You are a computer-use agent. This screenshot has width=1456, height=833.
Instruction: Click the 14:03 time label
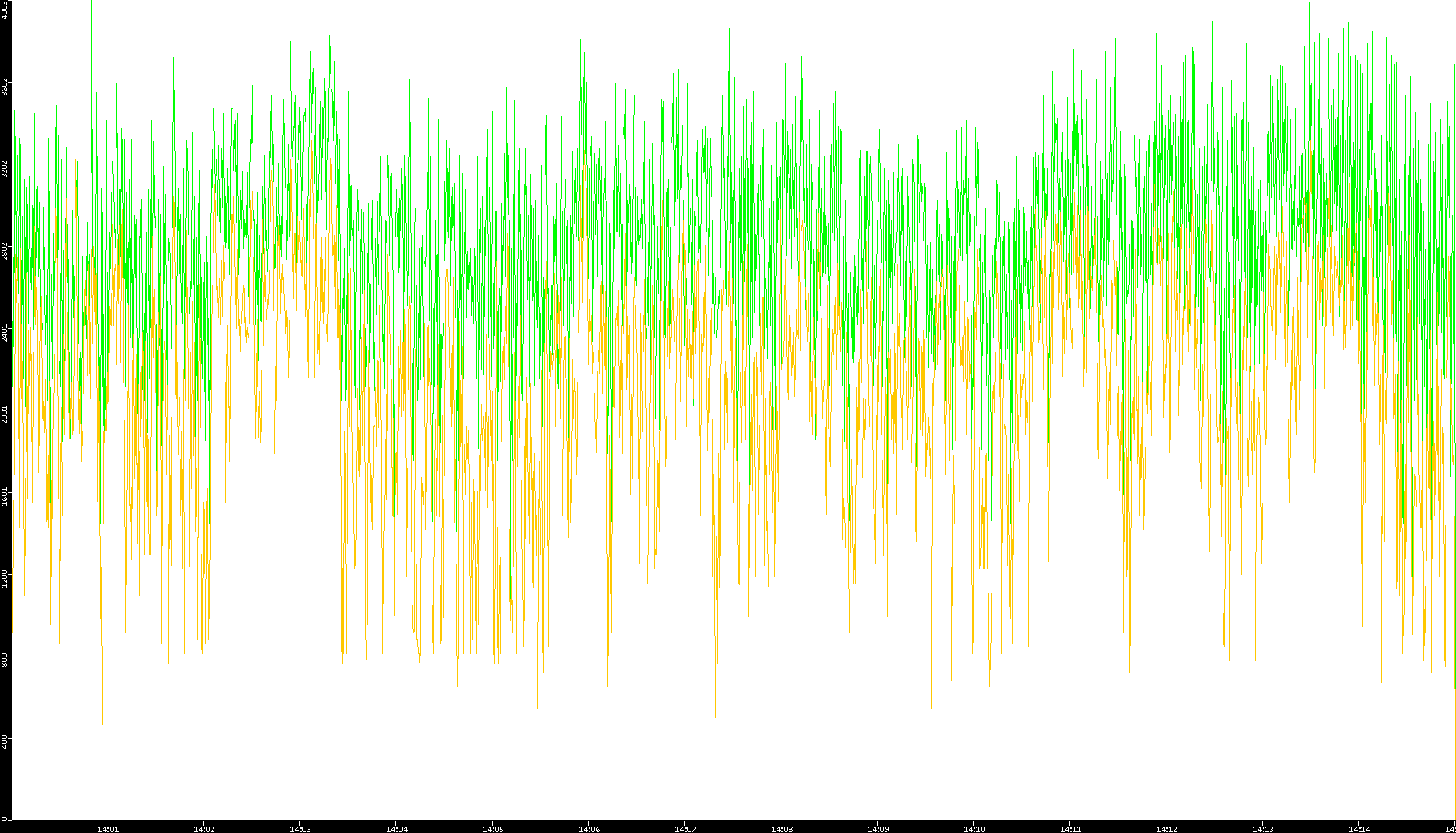[x=300, y=829]
